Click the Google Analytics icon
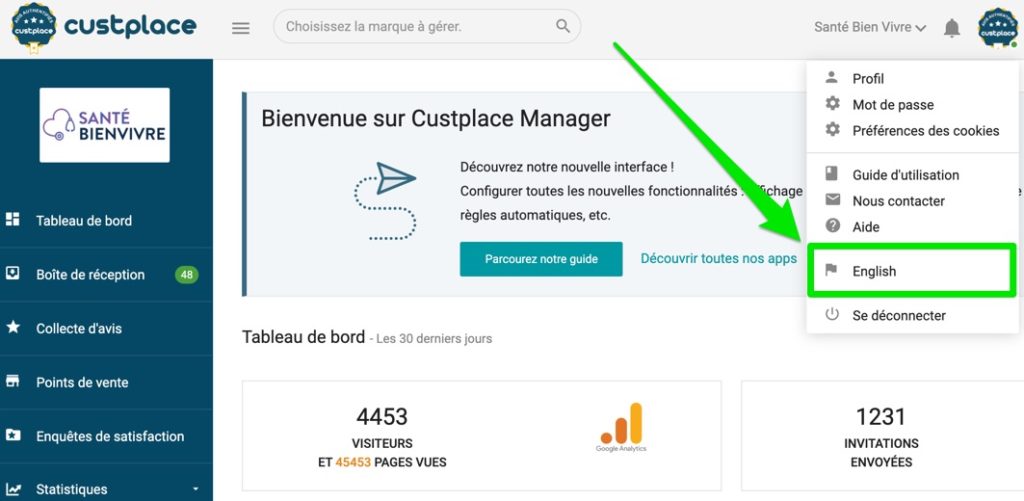Image resolution: width=1024 pixels, height=501 pixels. pos(622,427)
